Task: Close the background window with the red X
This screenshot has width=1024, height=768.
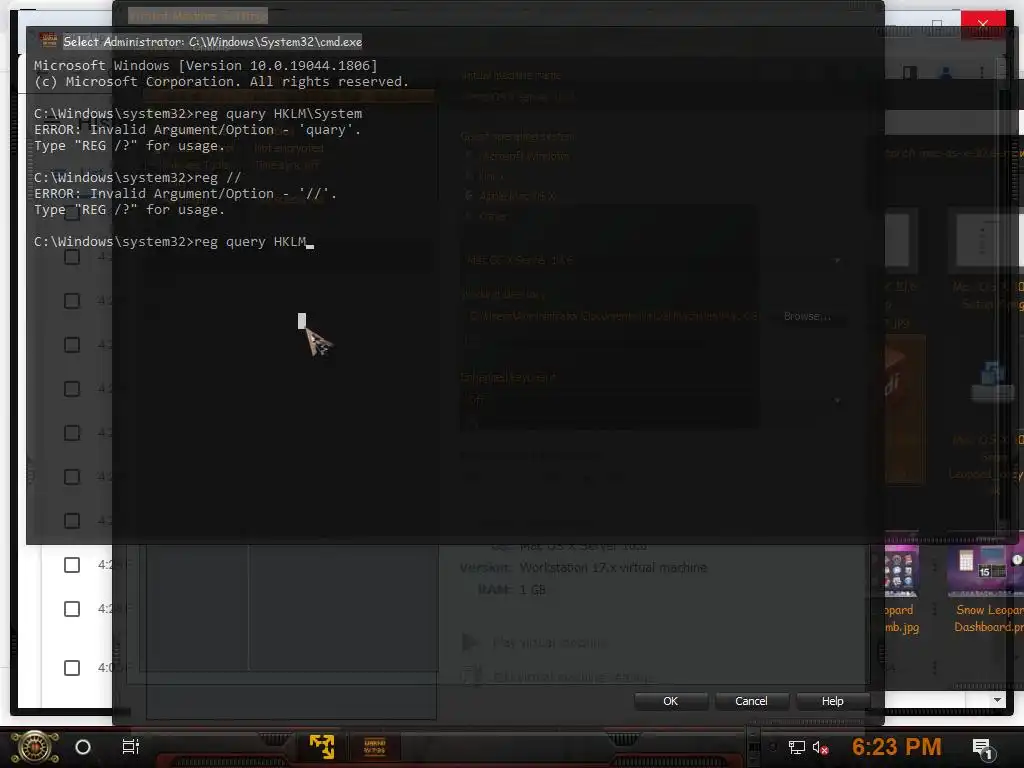Action: pos(982,24)
